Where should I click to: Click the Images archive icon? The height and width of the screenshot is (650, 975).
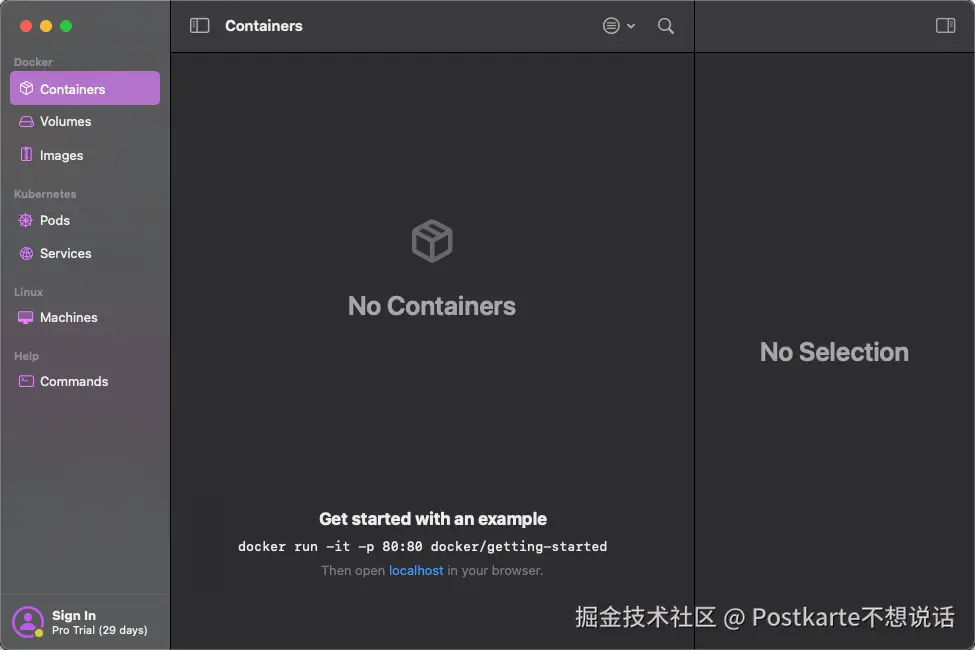point(26,154)
